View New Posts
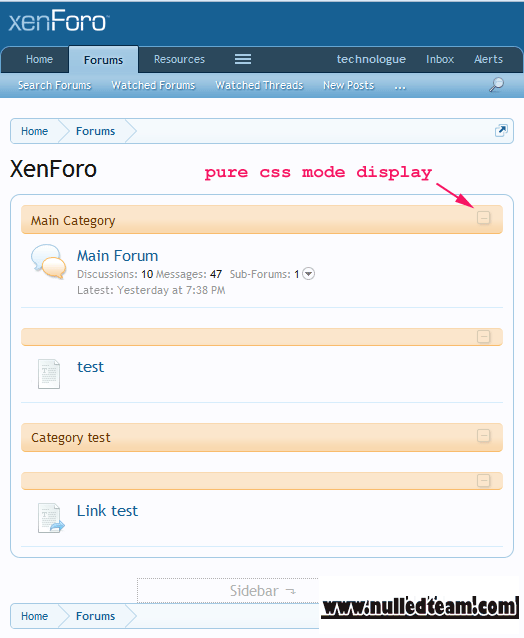 click(349, 85)
